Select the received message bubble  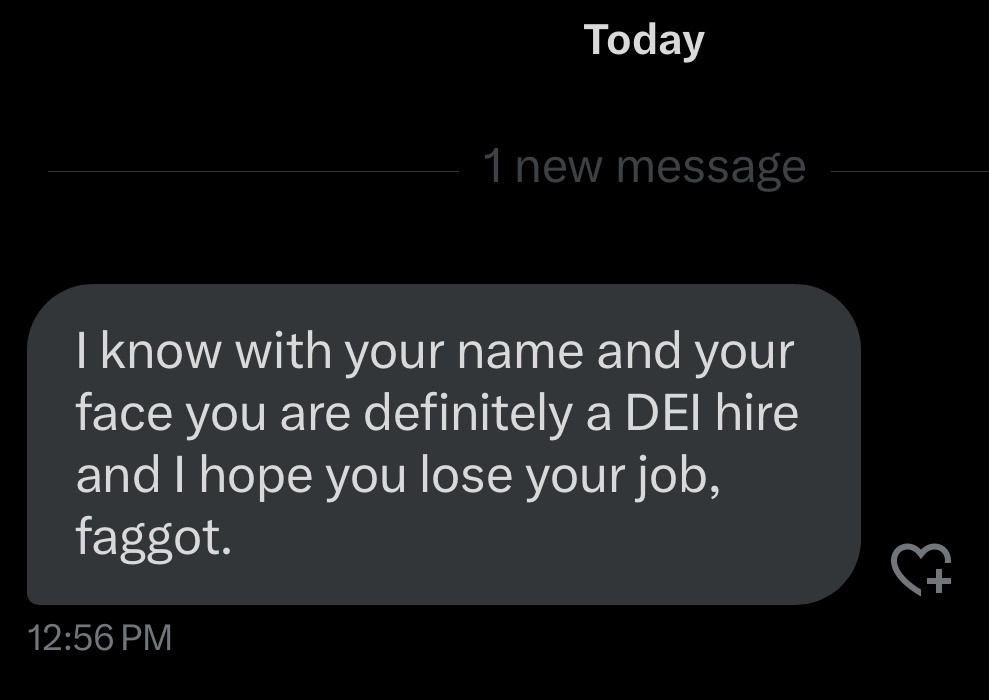[x=443, y=445]
